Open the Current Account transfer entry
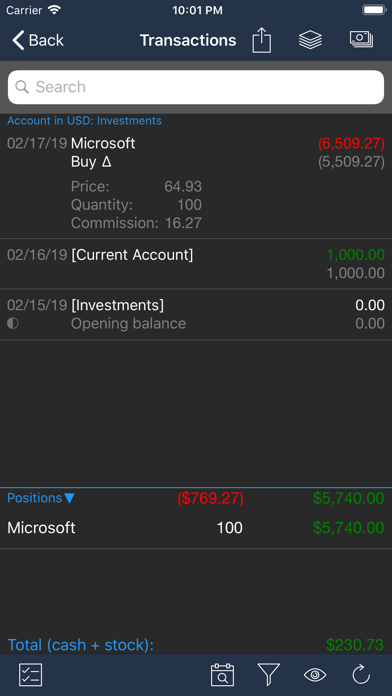 [x=196, y=264]
